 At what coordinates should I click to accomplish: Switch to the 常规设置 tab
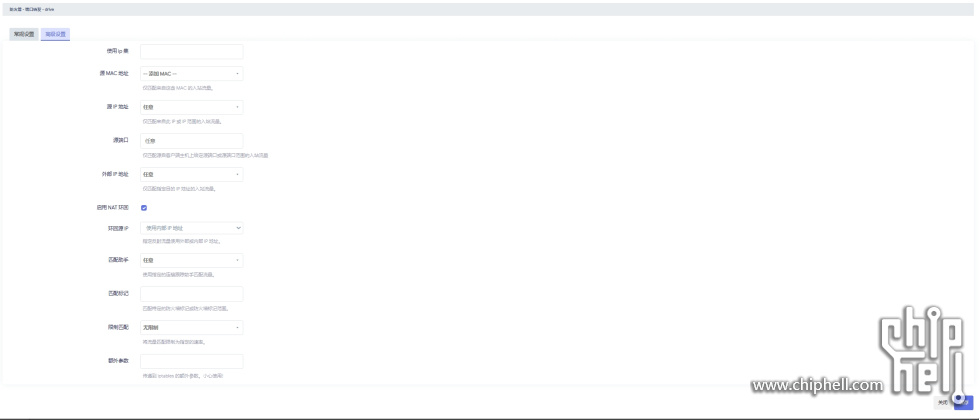tap(24, 34)
